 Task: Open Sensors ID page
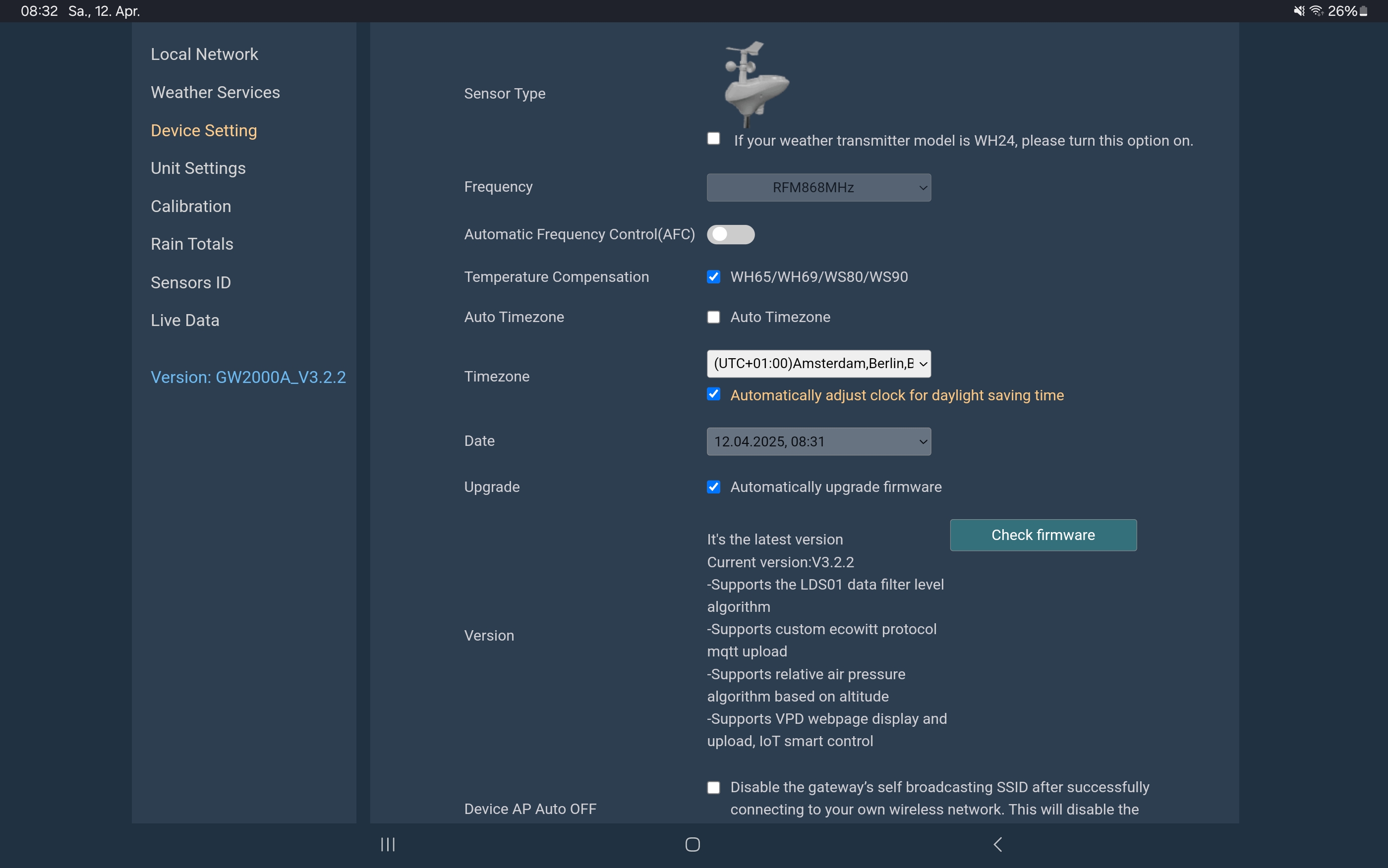coord(191,282)
